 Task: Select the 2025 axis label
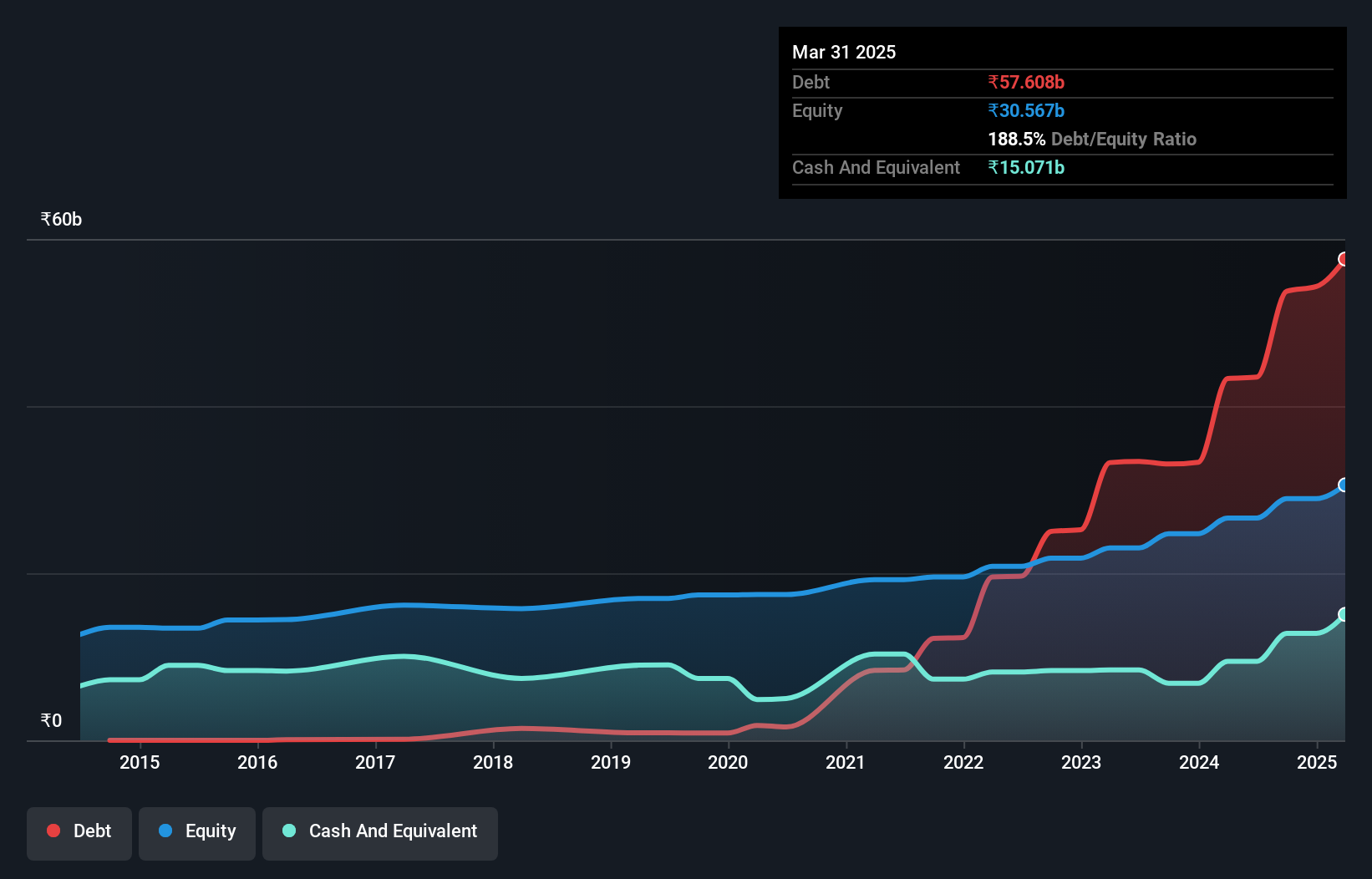point(1317,762)
